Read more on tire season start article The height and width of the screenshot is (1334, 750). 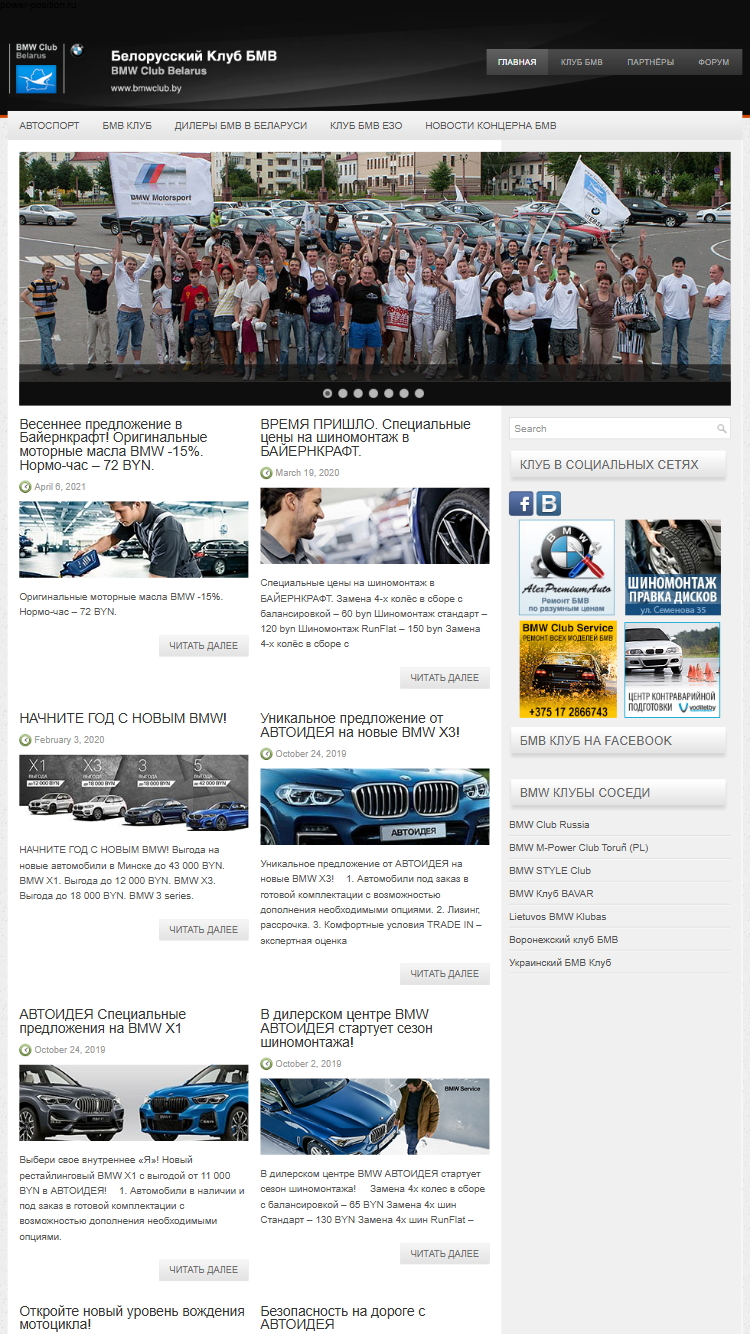445,1254
